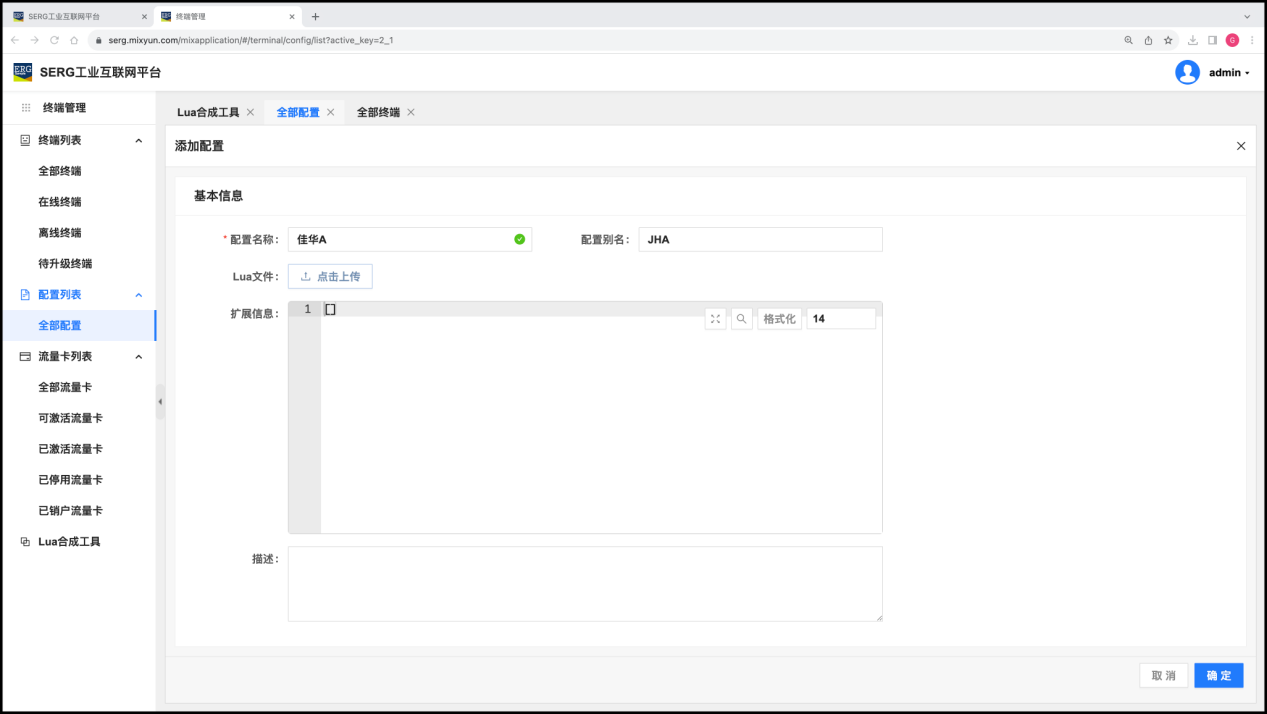This screenshot has width=1267, height=714.
Task: Click the 描述 description text area
Action: 585,584
